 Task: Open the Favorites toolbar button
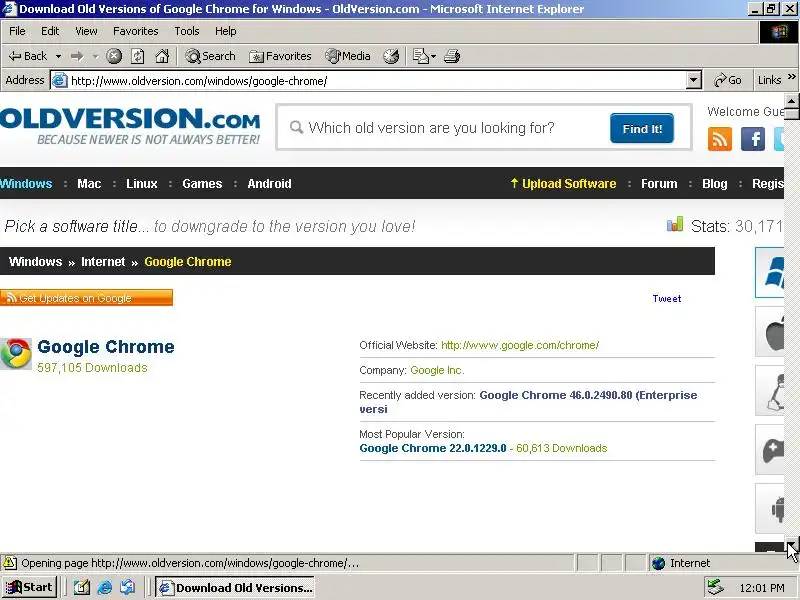pyautogui.click(x=280, y=56)
